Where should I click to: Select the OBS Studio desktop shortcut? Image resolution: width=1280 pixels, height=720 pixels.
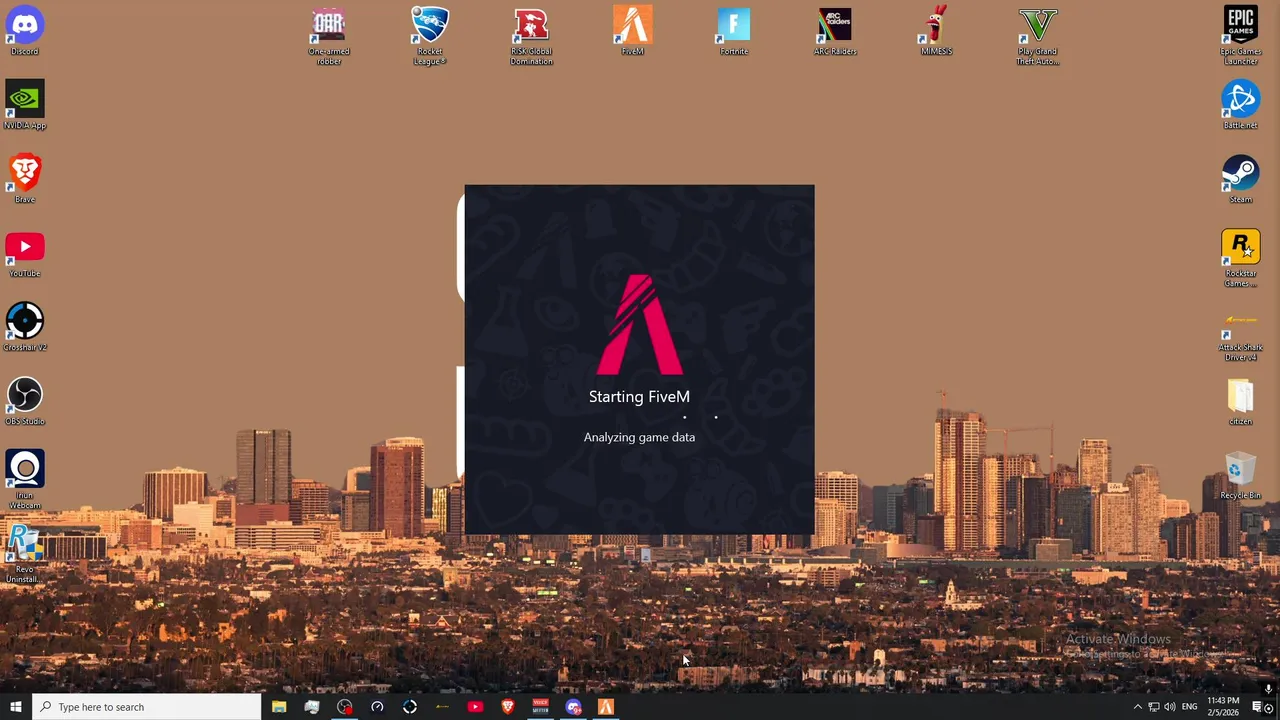[25, 401]
